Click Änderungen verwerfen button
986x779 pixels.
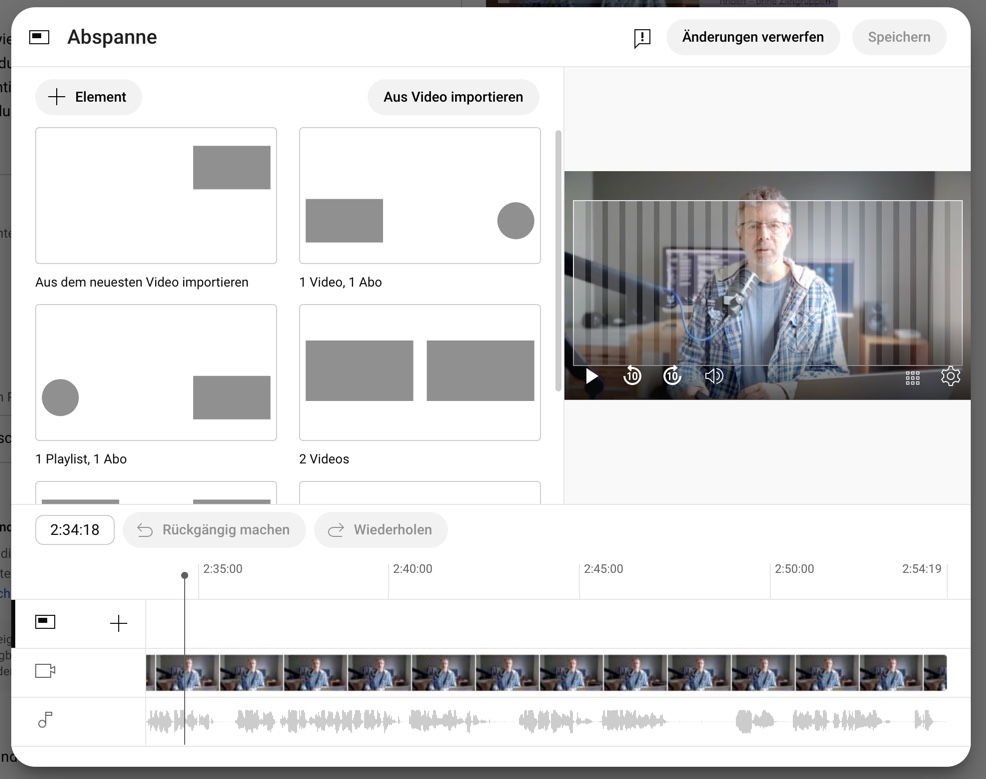(x=753, y=37)
